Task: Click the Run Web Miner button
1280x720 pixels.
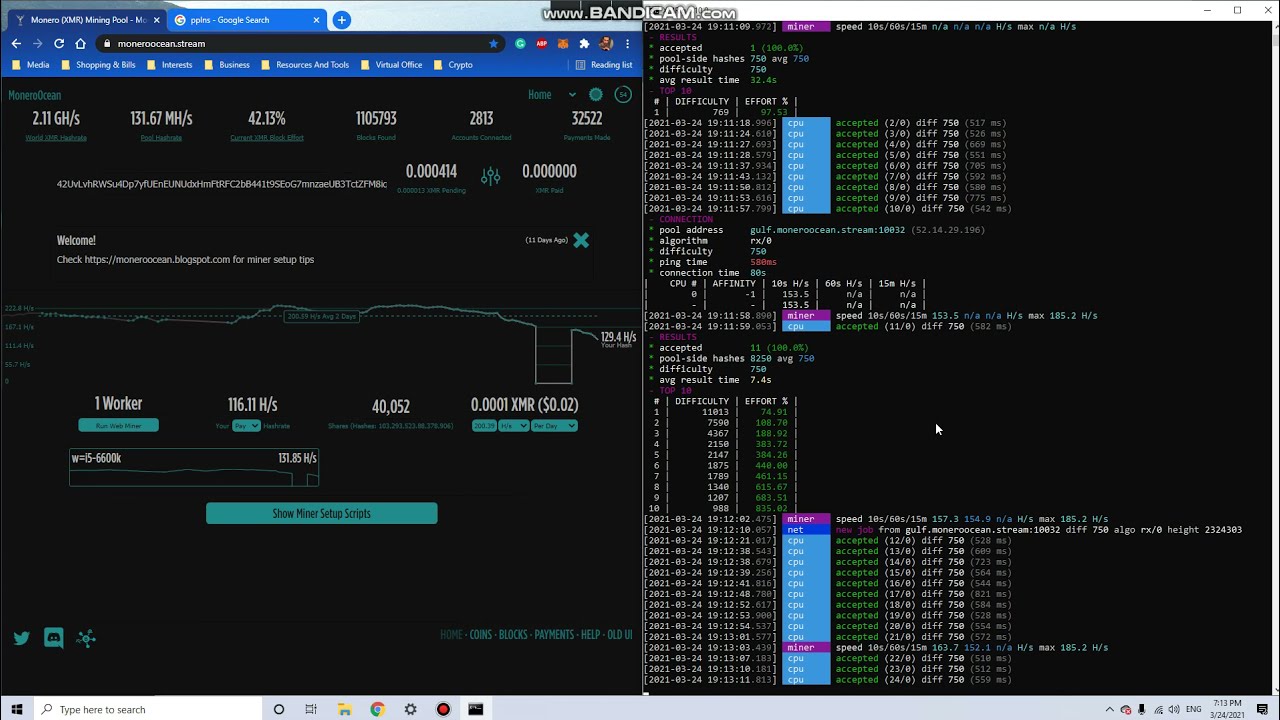Action: (x=118, y=426)
